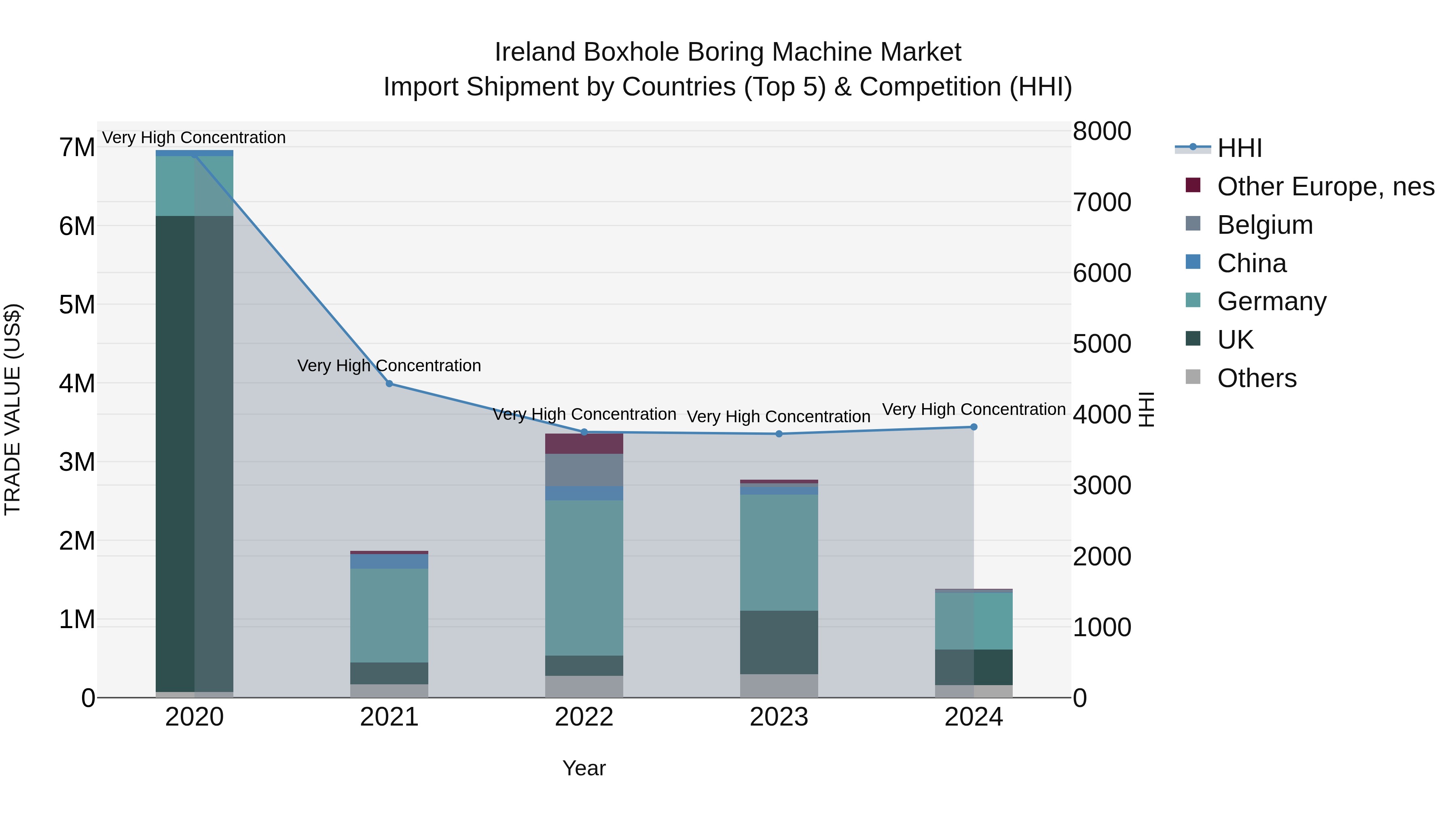This screenshot has height=819, width=1456.
Task: Click the Other Europe, nes maroon swatch
Action: 1193,185
